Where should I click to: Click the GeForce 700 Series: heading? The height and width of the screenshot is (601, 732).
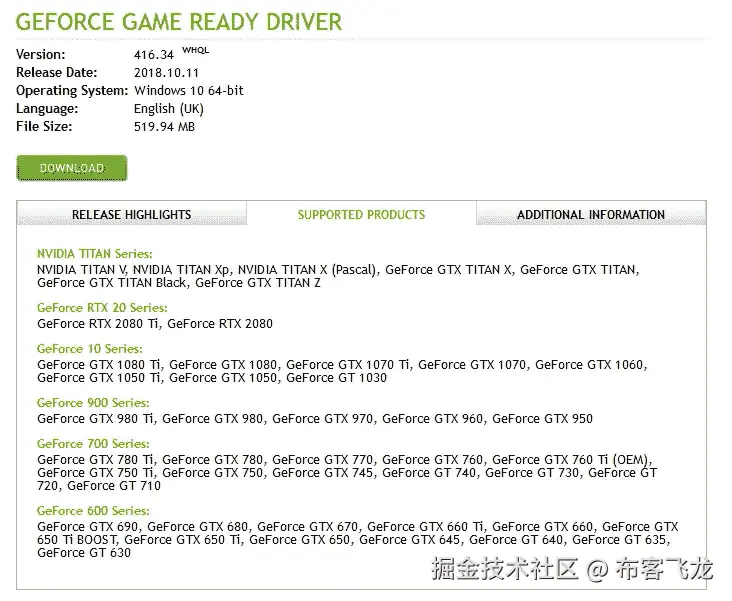coord(93,444)
